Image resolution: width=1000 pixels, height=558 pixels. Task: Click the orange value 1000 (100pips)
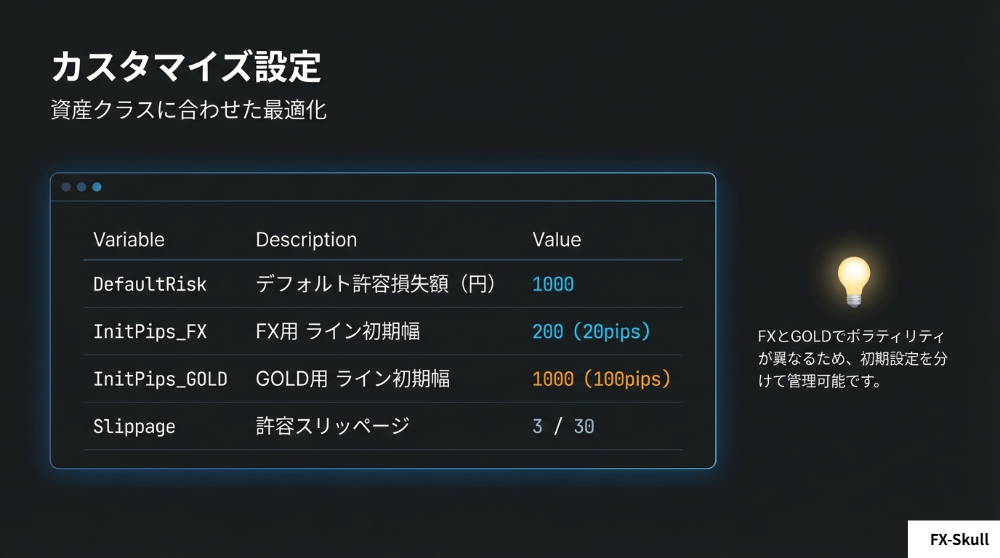tap(601, 379)
